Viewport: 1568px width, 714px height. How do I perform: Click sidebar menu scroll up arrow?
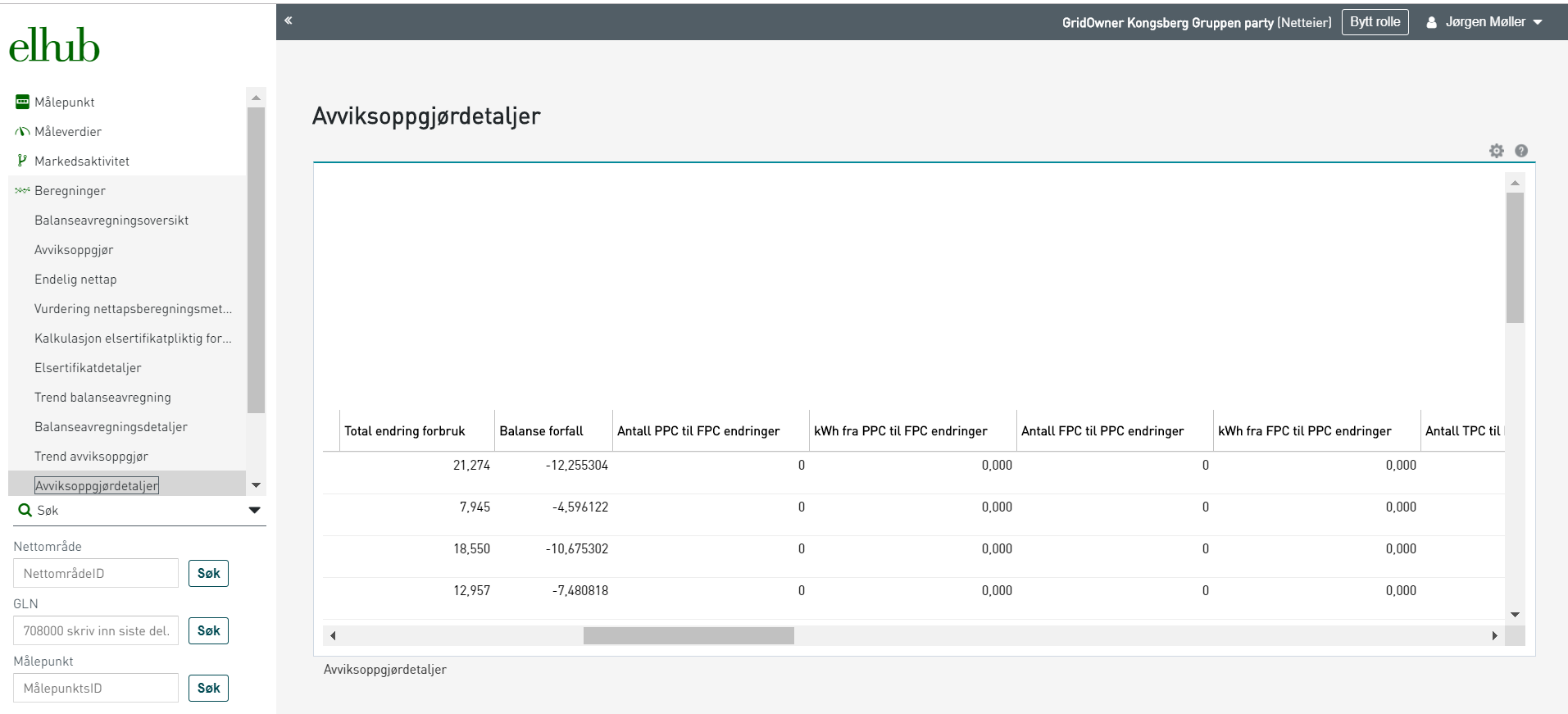[256, 98]
